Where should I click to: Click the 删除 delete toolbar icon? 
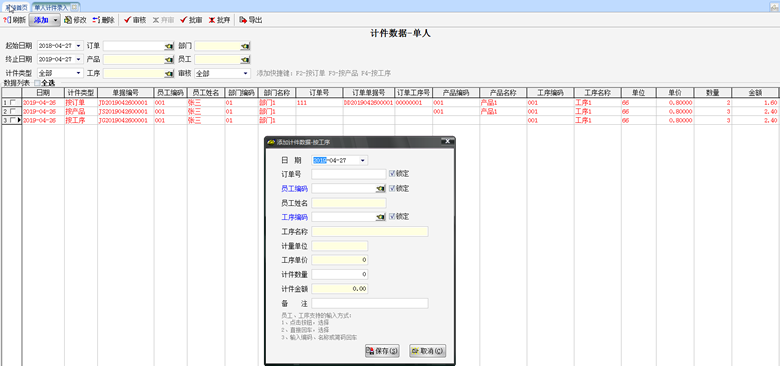(97, 20)
